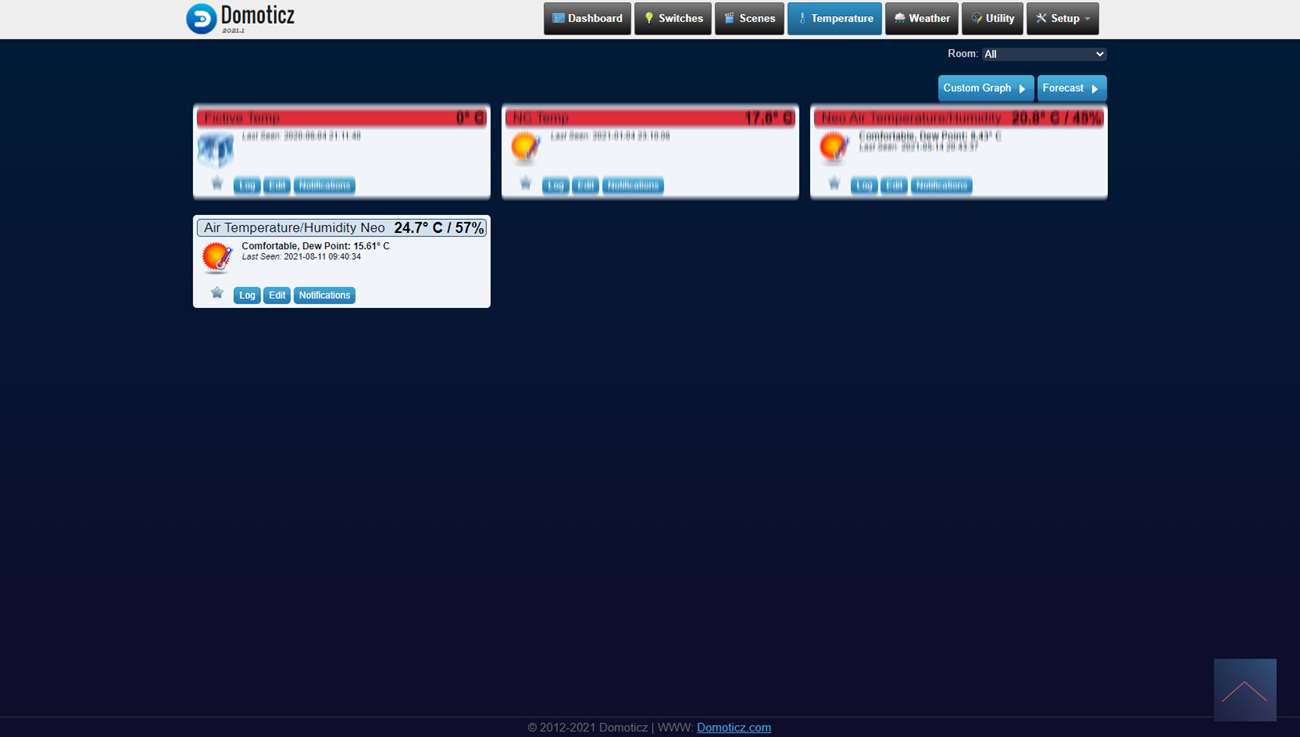
Task: Edit the Neo Air Temperature/Humidity device
Action: point(894,185)
